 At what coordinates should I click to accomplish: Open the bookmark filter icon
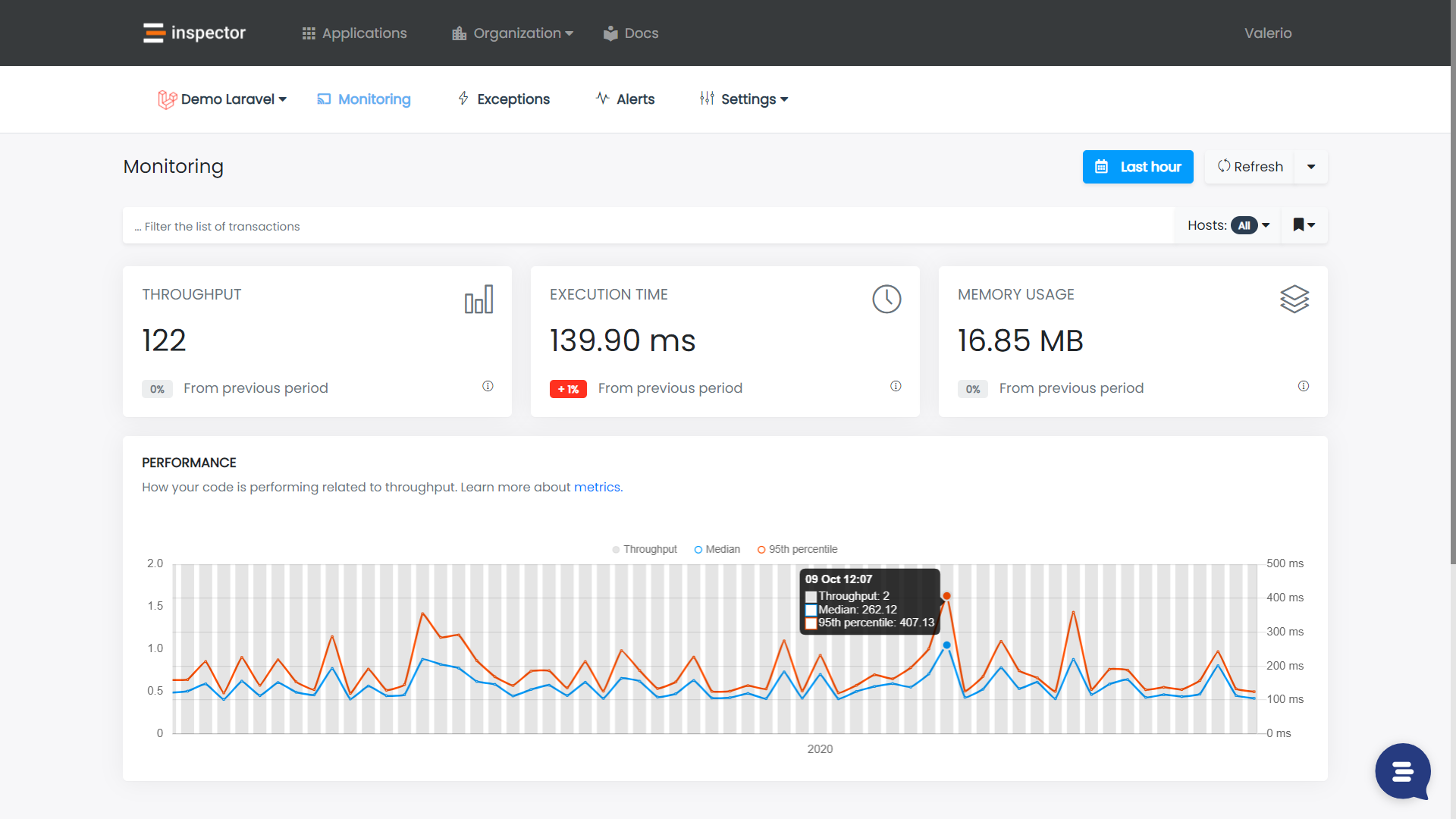pos(1300,225)
